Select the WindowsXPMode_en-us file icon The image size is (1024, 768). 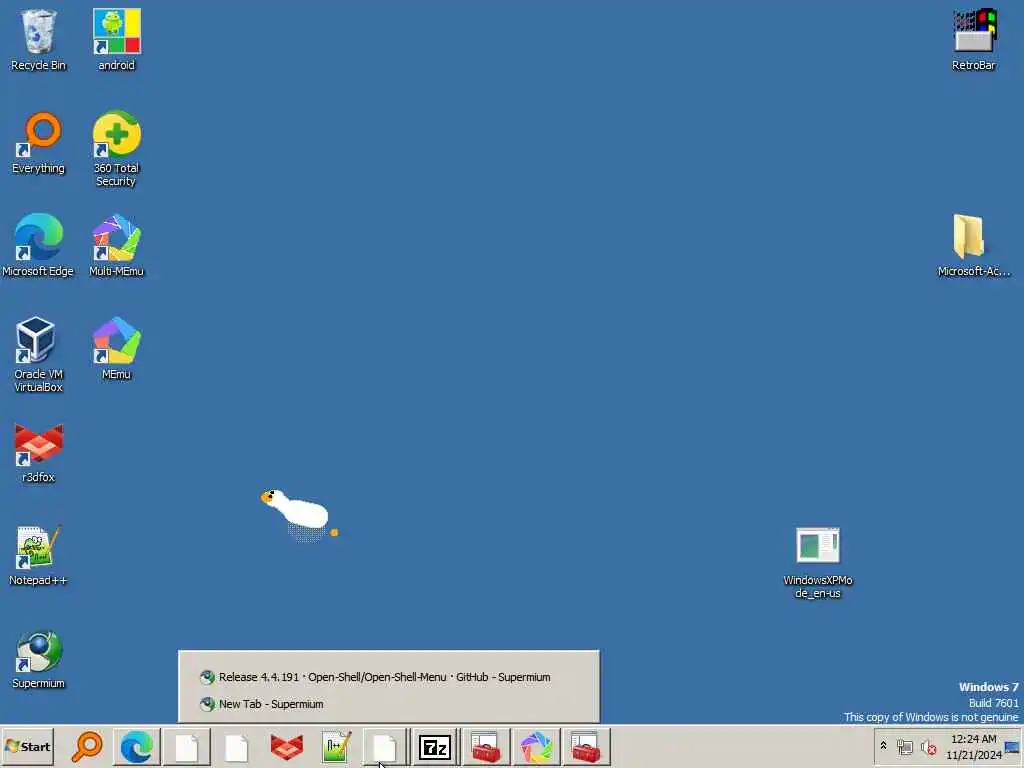point(818,563)
